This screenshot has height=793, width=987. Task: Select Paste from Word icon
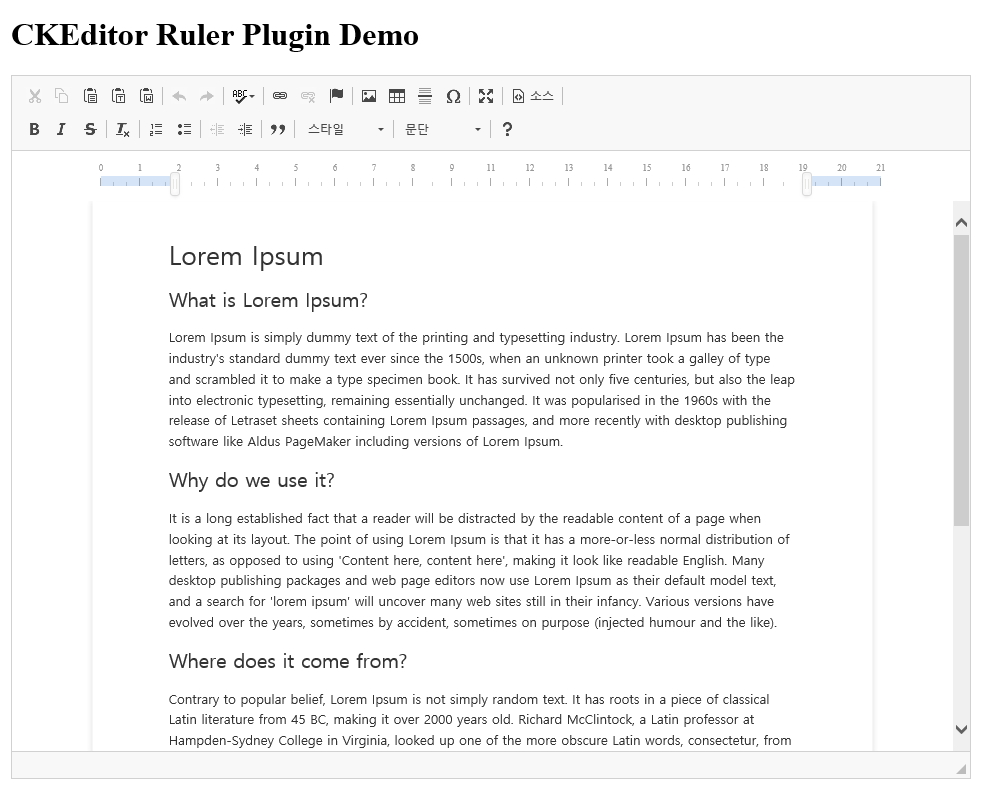click(146, 96)
